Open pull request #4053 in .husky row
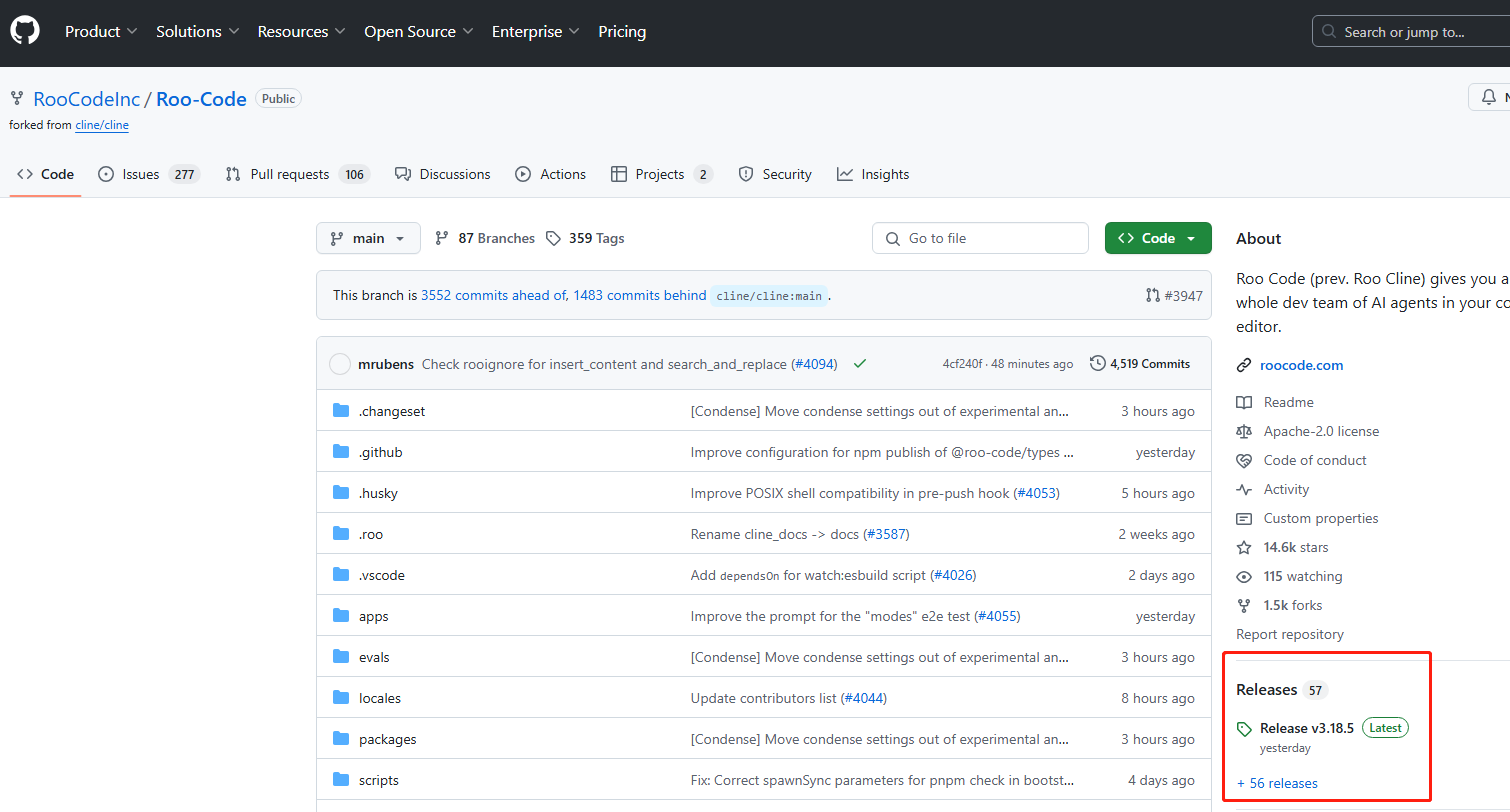Screen dimensions: 1510x812 [1036, 493]
